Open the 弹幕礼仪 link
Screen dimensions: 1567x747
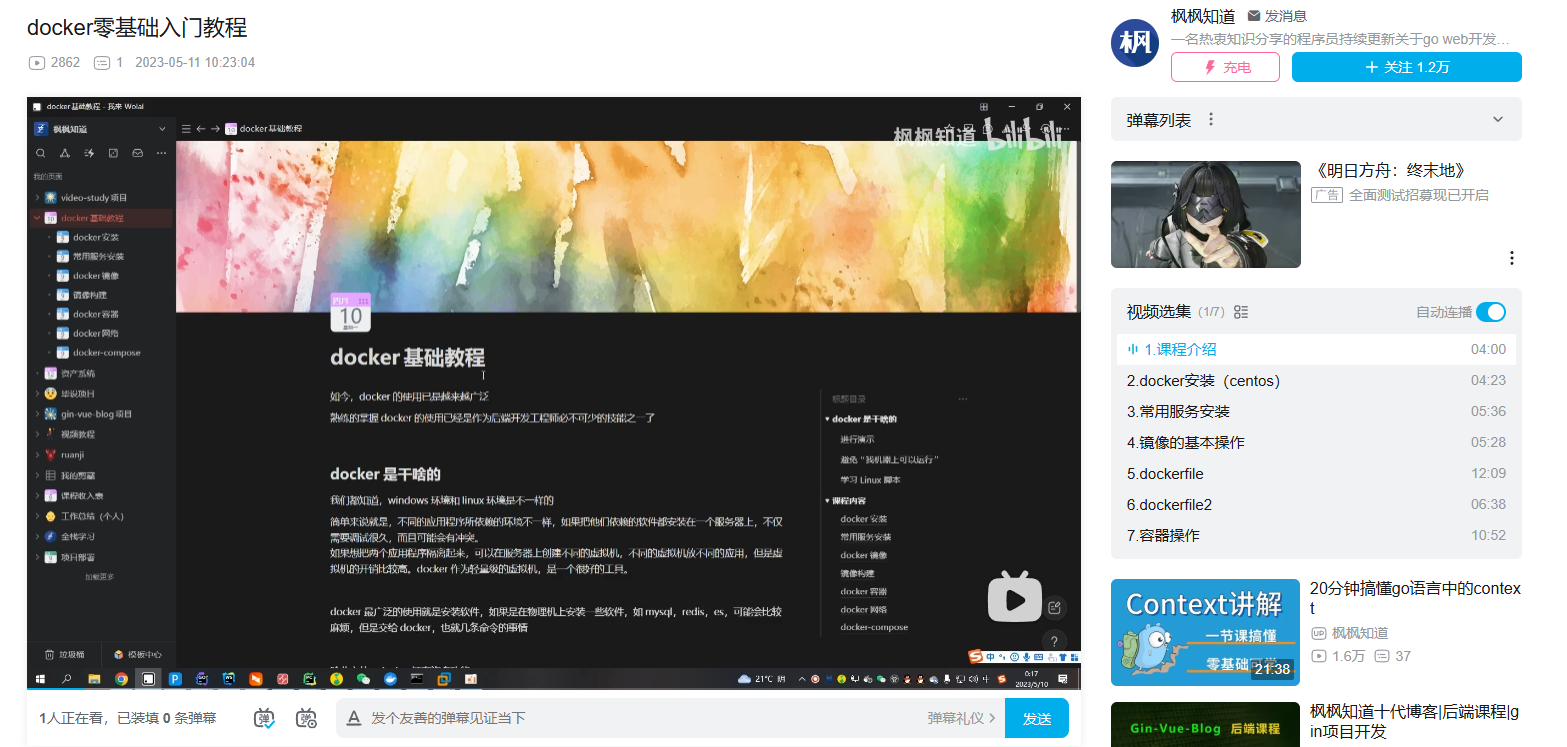[x=960, y=718]
